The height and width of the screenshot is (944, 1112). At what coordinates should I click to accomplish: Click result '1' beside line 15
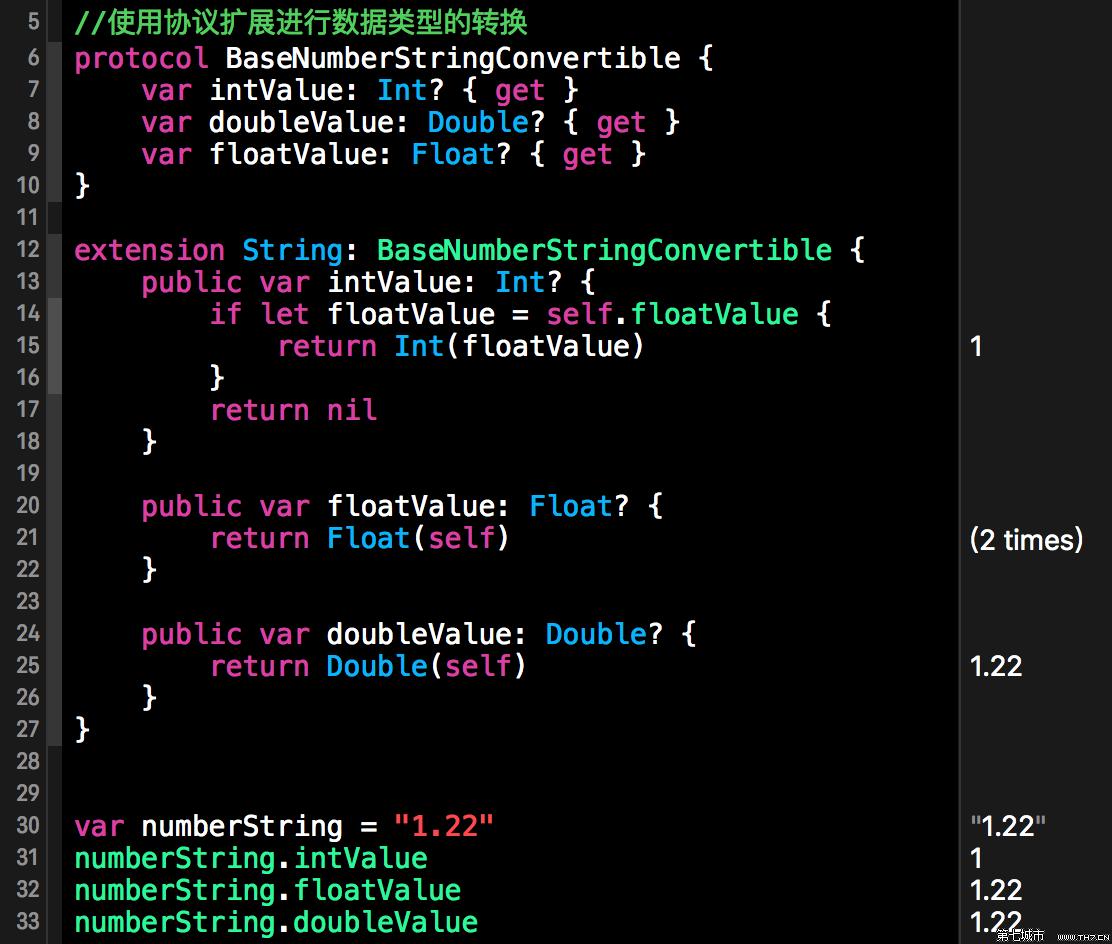coord(977,346)
